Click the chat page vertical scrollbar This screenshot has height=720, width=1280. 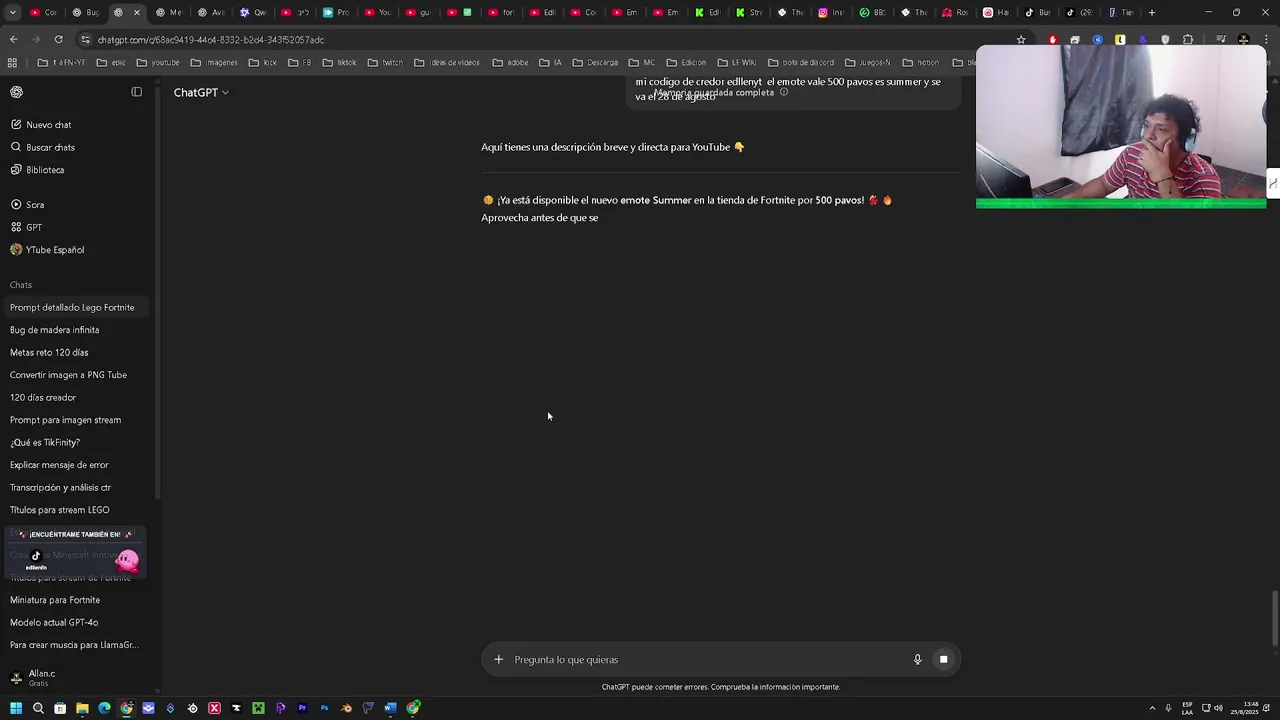1274,618
